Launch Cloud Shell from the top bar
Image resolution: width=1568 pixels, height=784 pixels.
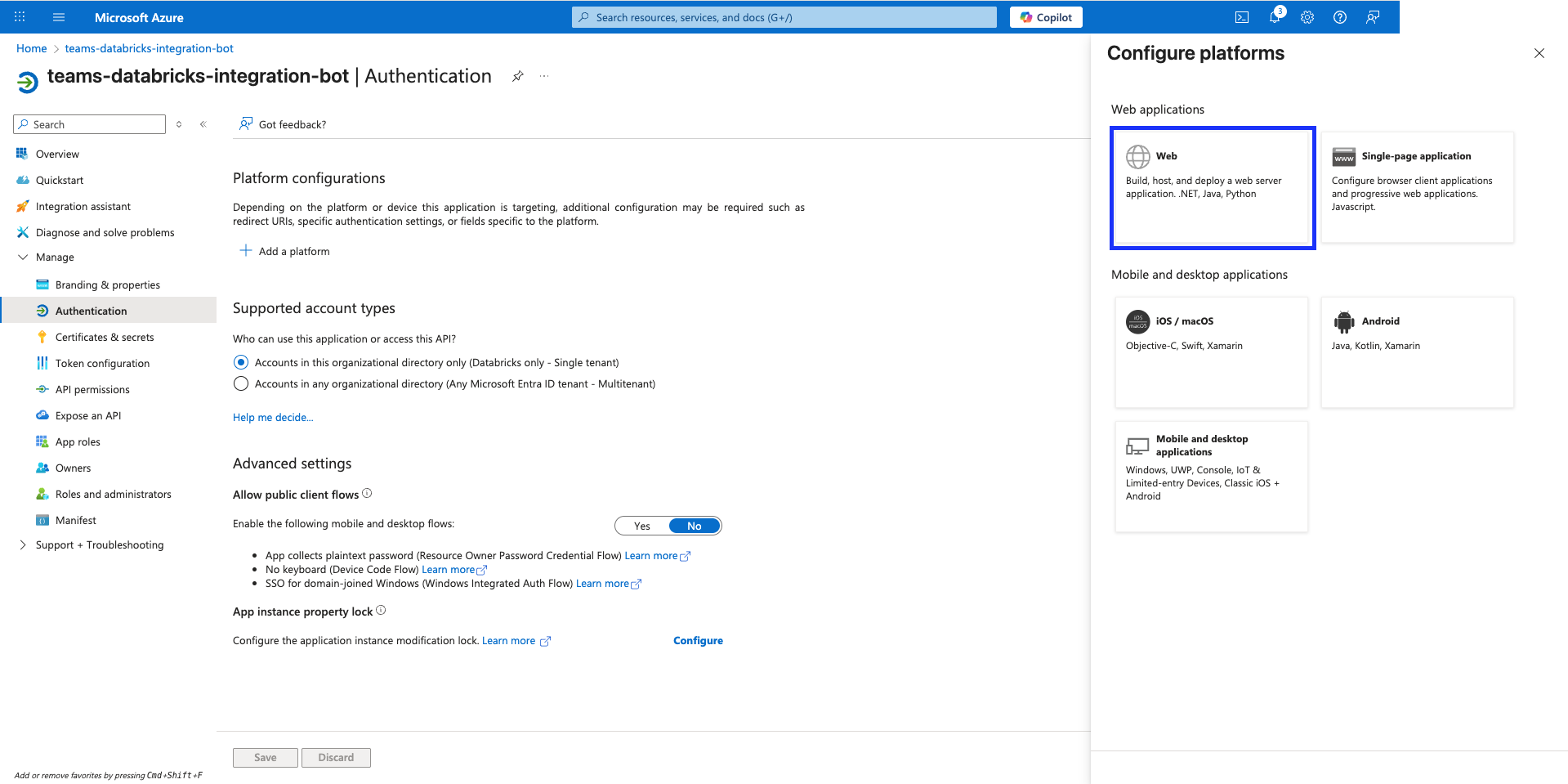point(1242,17)
